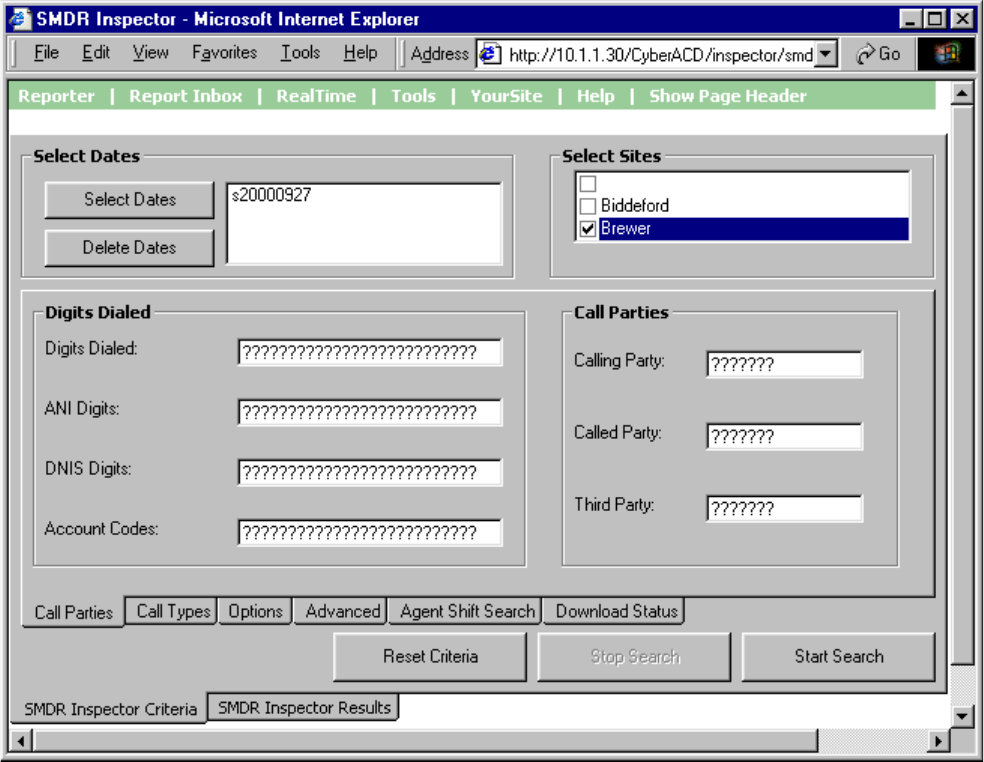The image size is (984, 762).
Task: Click the Start Search button
Action: click(x=839, y=657)
